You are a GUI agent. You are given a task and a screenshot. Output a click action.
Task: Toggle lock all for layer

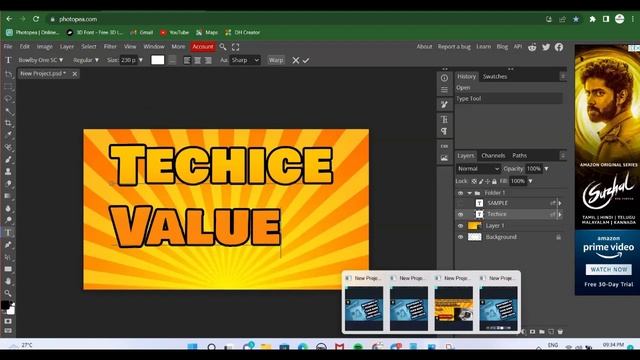pyautogui.click(x=494, y=181)
